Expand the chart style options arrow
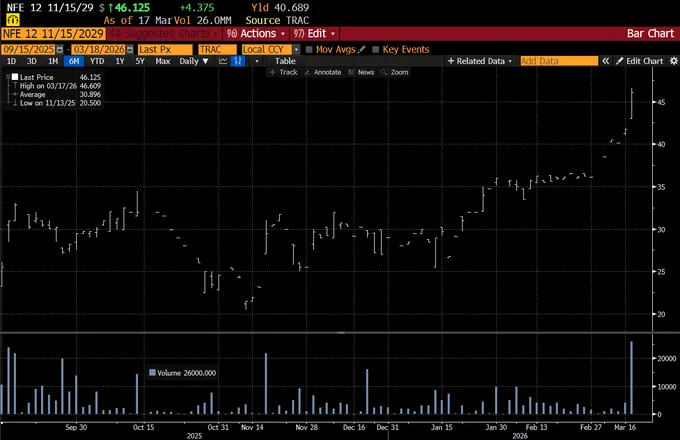The width and height of the screenshot is (680, 440). pyautogui.click(x=257, y=61)
